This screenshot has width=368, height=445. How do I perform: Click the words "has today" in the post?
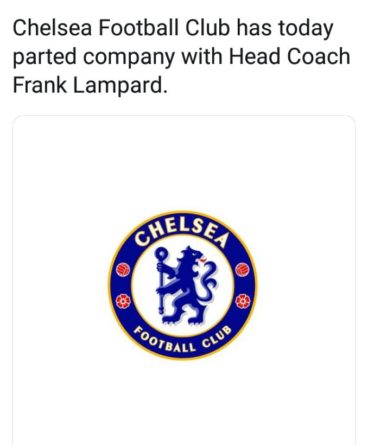pos(285,28)
